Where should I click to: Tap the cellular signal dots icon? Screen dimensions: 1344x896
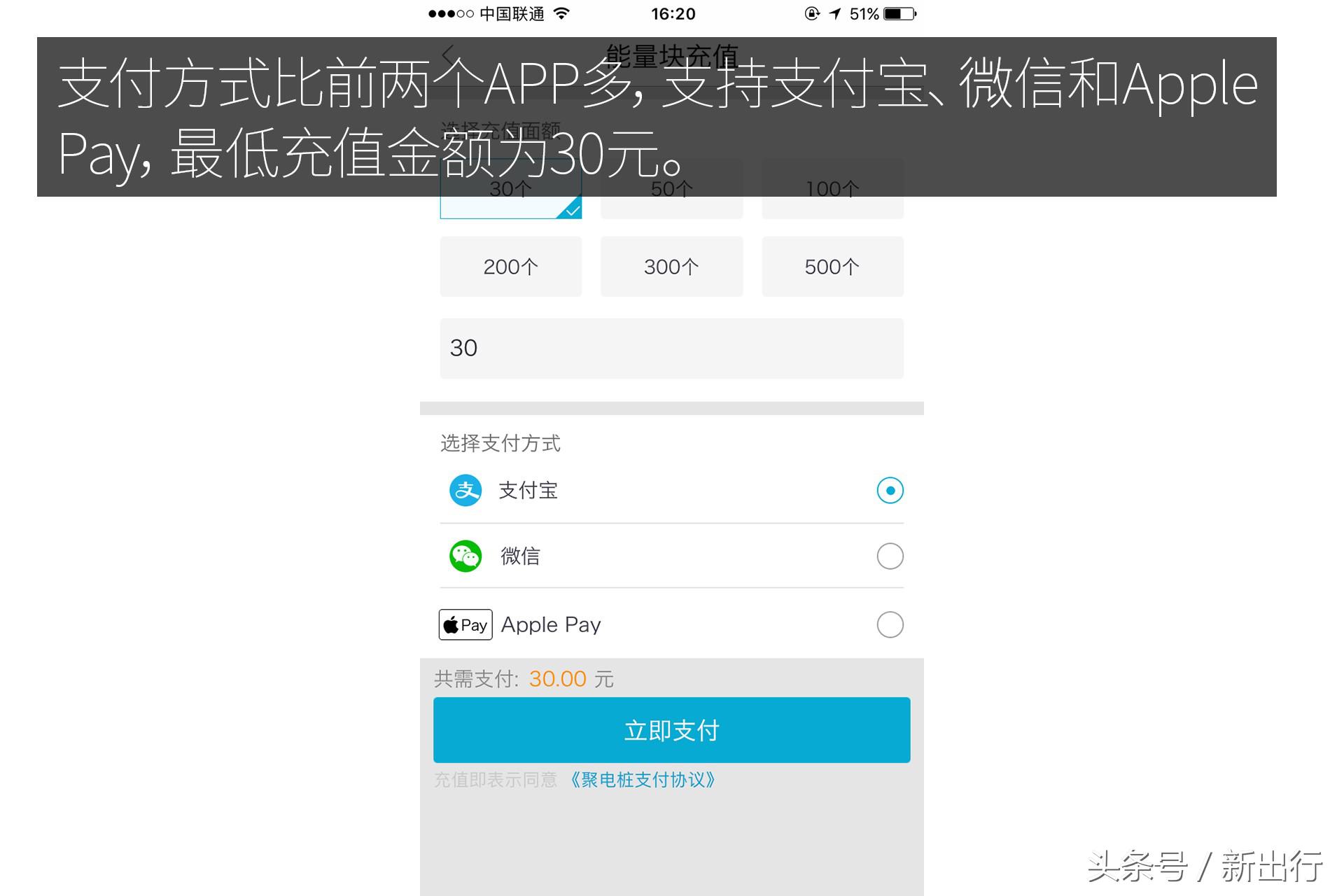[x=449, y=13]
